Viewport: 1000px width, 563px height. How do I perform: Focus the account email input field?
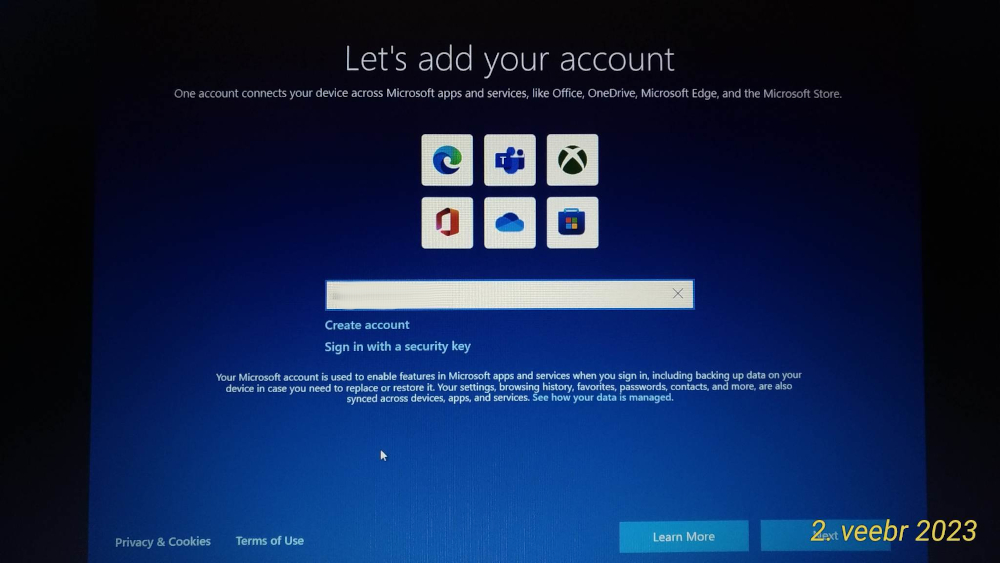point(510,295)
